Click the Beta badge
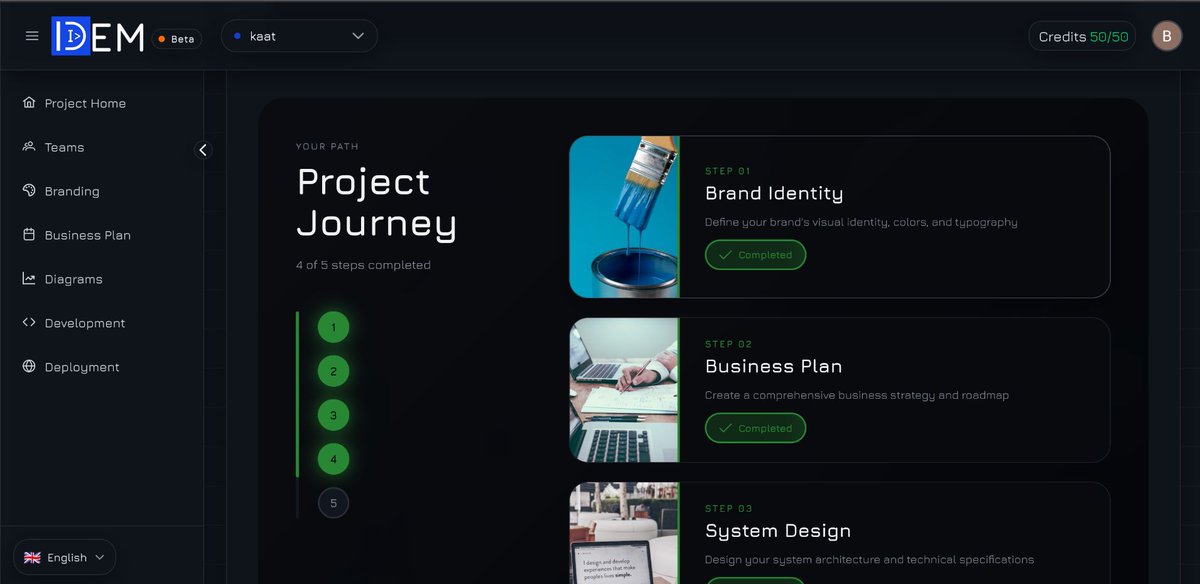This screenshot has width=1200, height=584. 177,39
